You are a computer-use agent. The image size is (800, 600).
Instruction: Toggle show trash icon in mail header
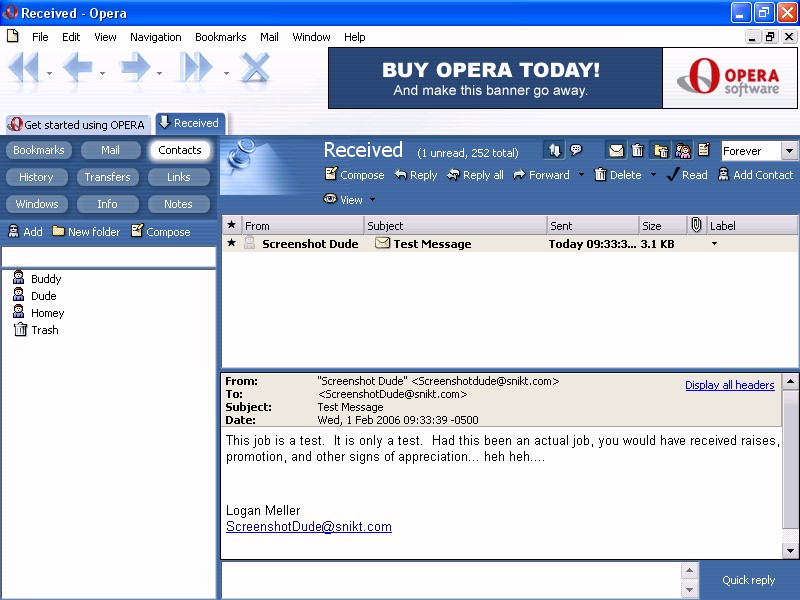(637, 151)
